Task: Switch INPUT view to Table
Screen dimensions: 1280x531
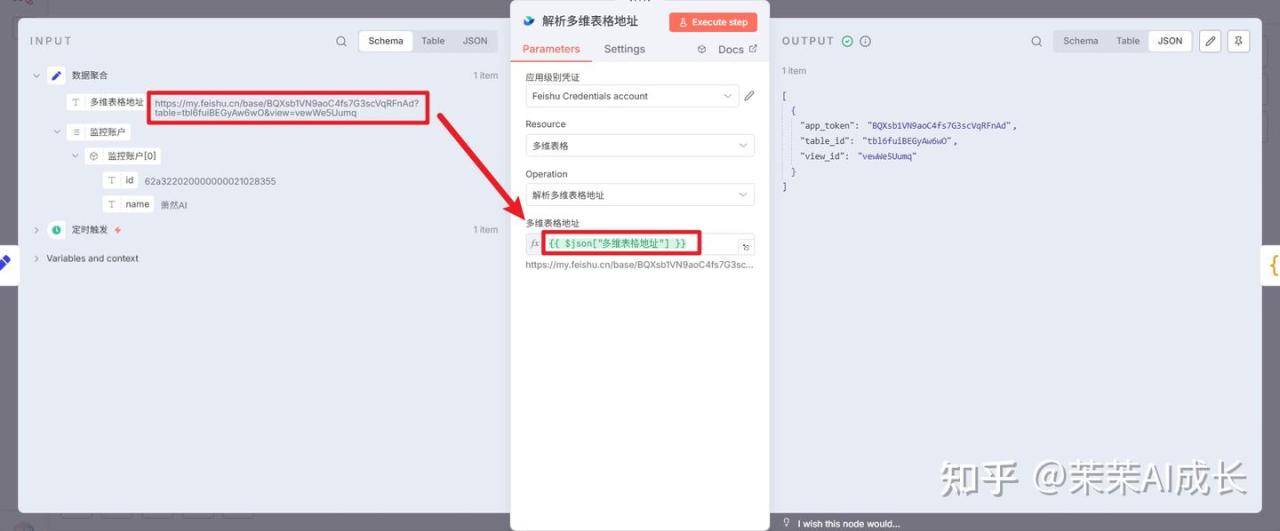Action: click(x=433, y=41)
